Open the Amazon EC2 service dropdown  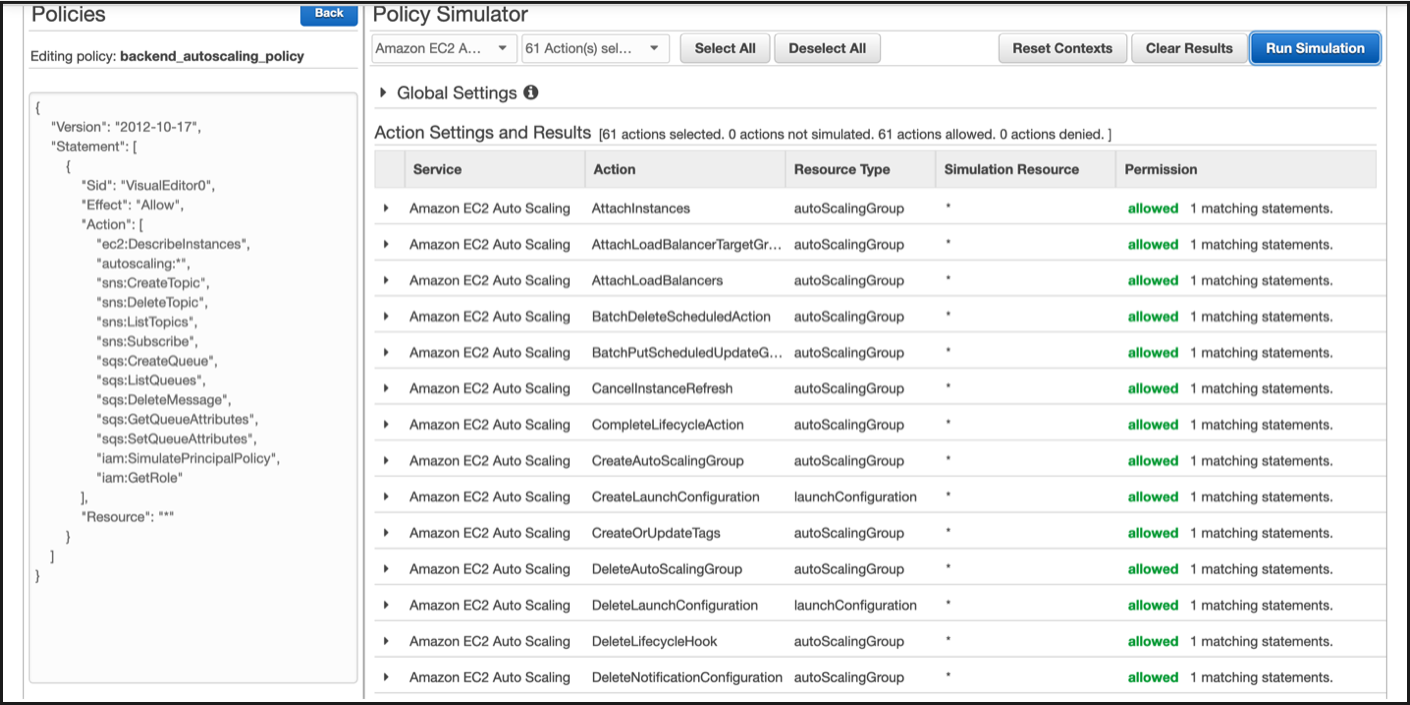[444, 49]
